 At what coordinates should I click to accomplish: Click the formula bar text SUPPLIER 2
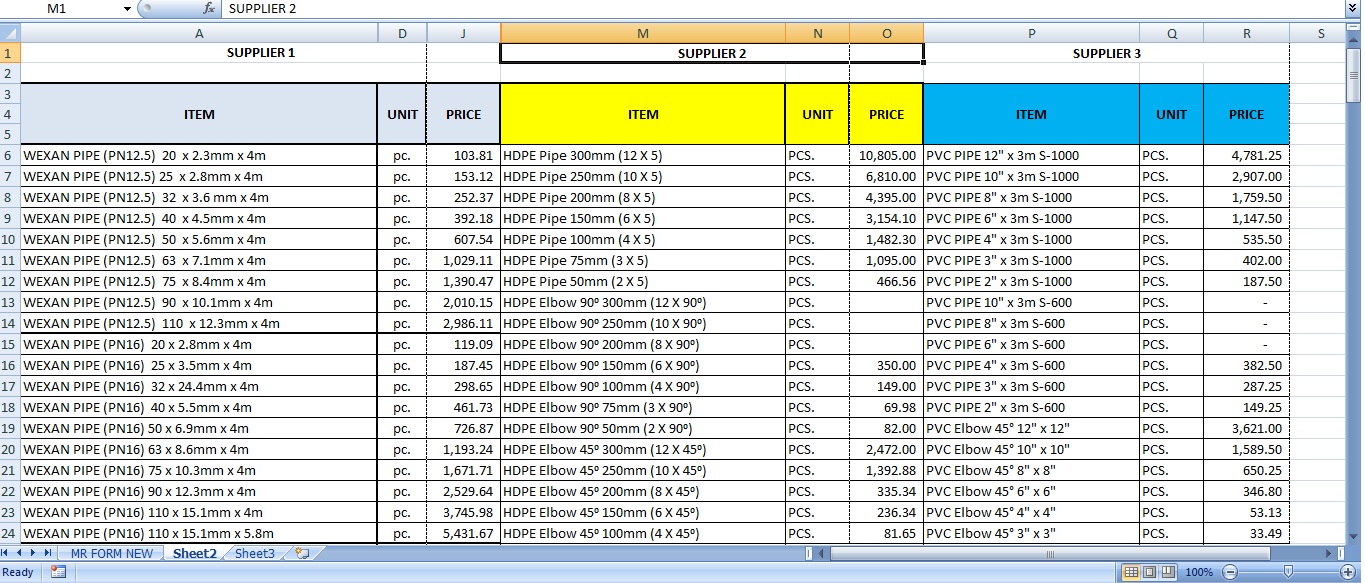click(262, 8)
